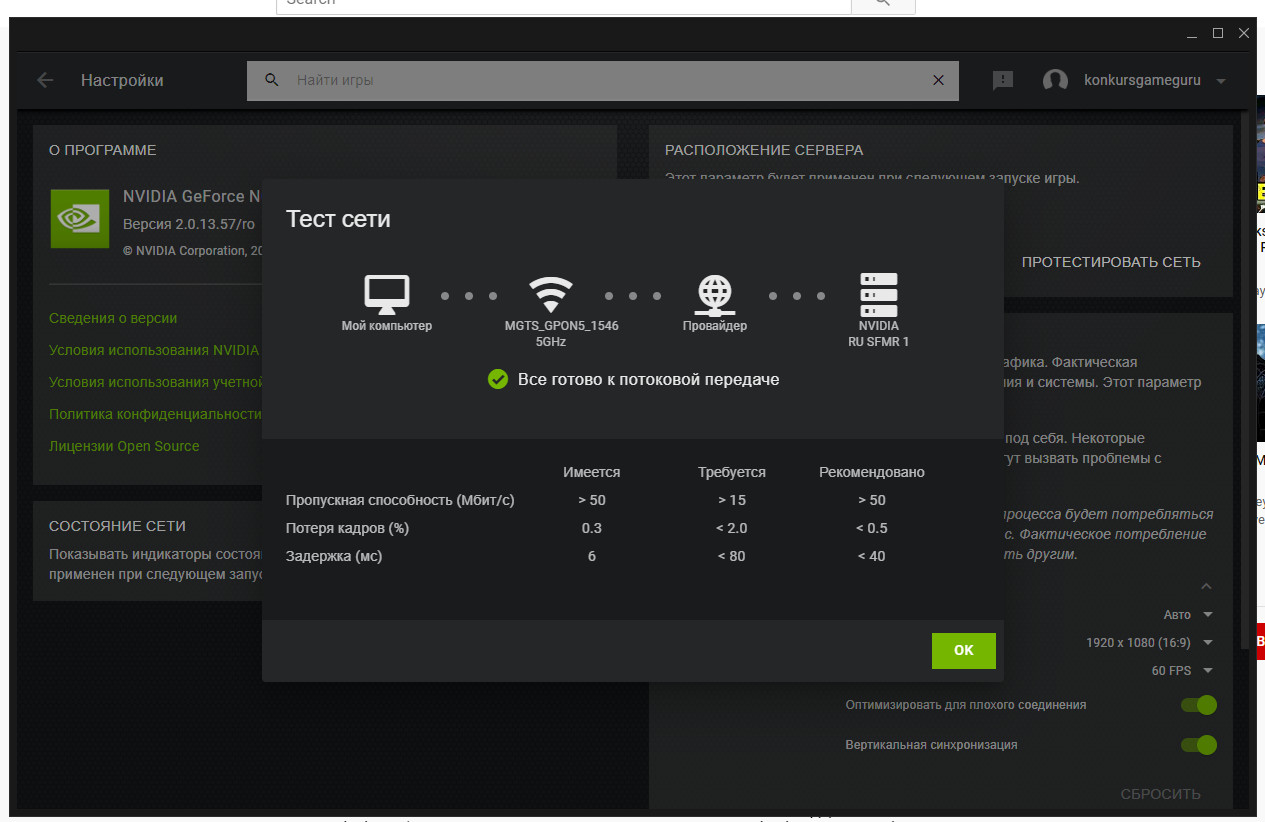This screenshot has width=1265, height=822.
Task: Click the Имеется column header
Action: (x=592, y=472)
